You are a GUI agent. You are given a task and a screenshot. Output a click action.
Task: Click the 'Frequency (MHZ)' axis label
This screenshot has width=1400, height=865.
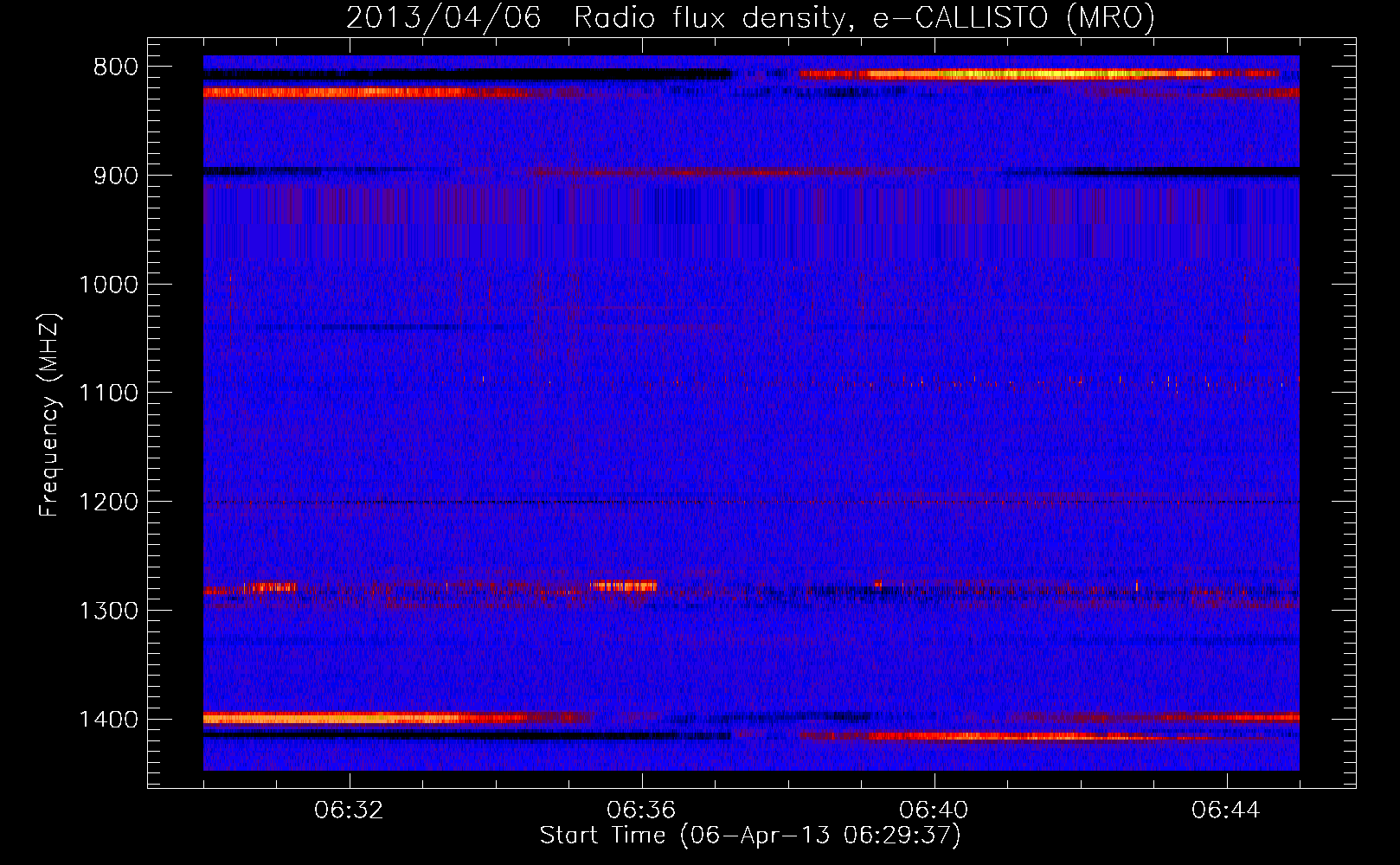coord(49,415)
